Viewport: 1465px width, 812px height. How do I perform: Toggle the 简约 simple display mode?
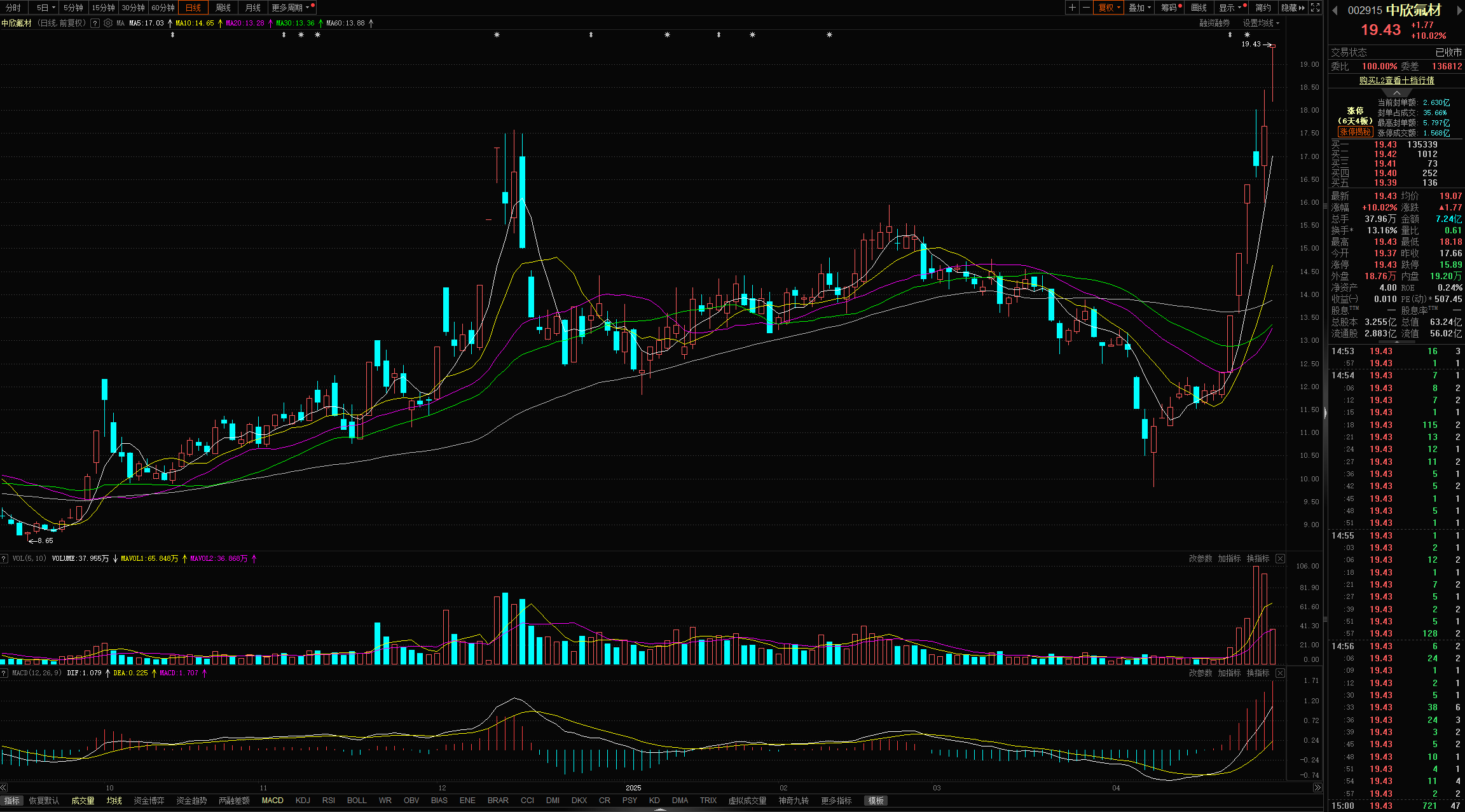pyautogui.click(x=1263, y=8)
